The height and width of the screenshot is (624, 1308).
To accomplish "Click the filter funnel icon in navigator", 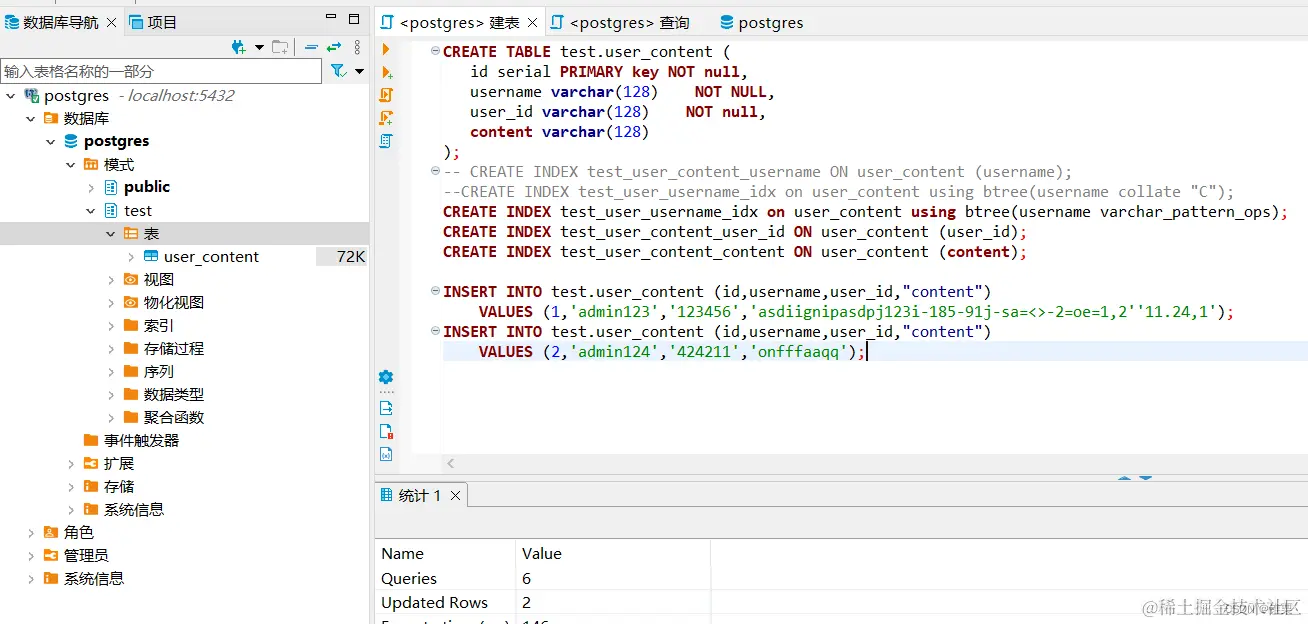I will tap(339, 71).
